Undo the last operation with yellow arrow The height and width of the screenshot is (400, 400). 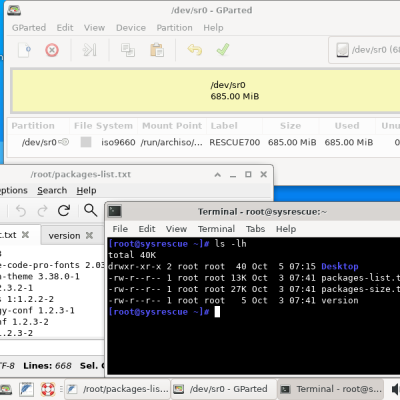pyautogui.click(x=195, y=50)
